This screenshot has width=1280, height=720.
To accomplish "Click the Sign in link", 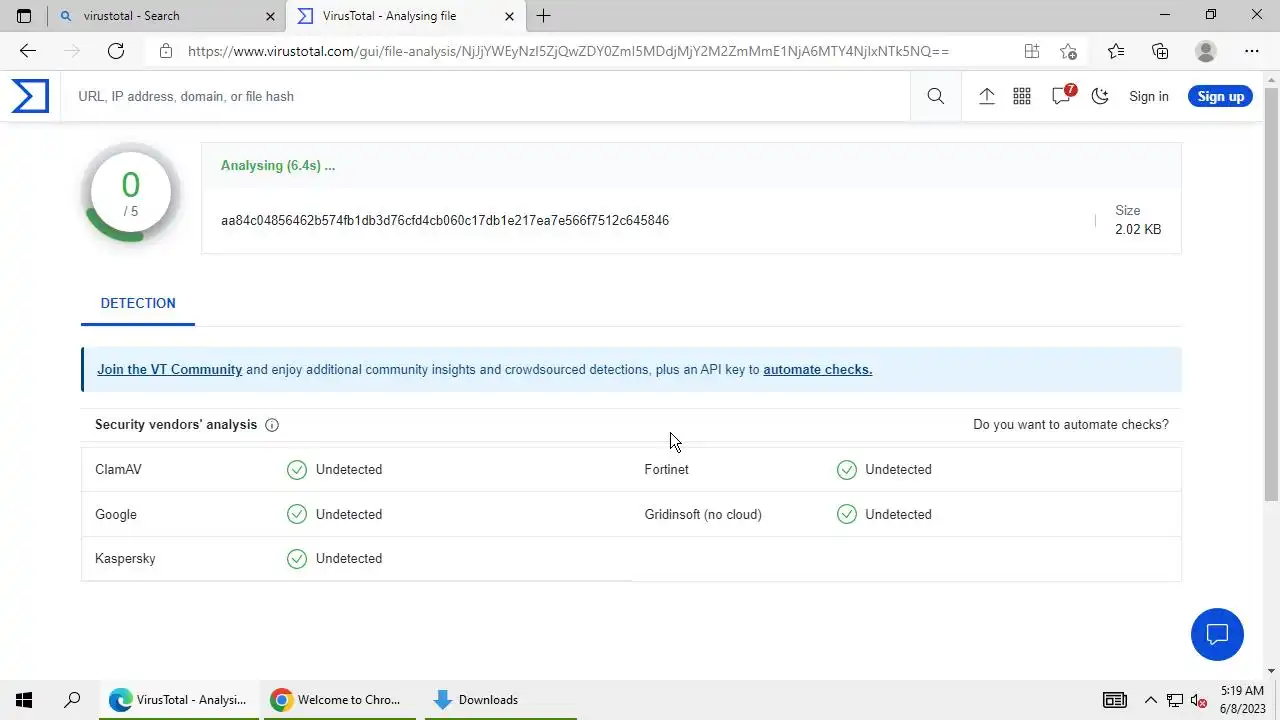I will pos(1148,96).
